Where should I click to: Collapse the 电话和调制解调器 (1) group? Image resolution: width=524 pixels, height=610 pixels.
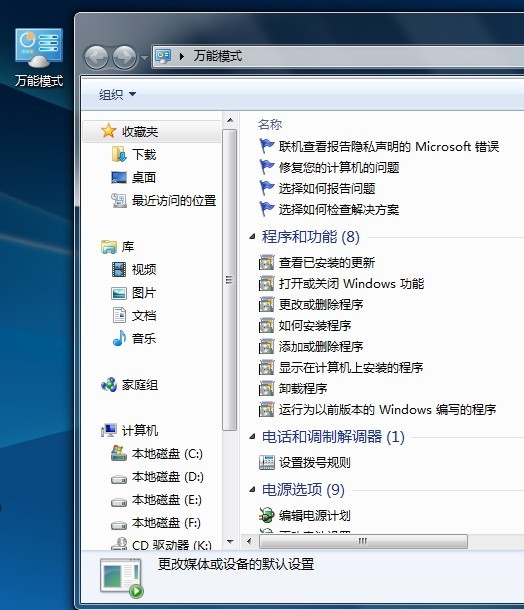pyautogui.click(x=252, y=436)
